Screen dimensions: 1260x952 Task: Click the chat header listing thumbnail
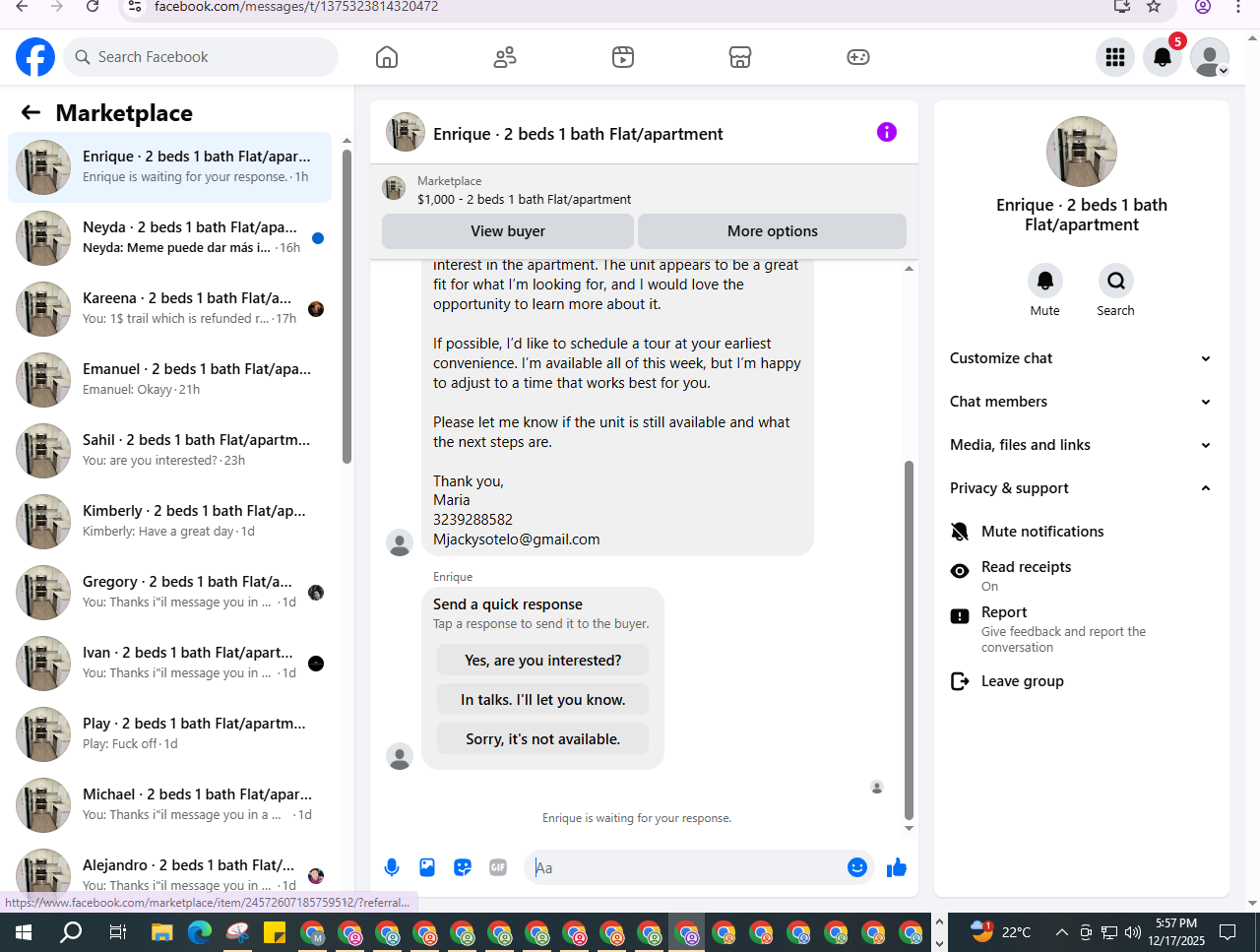[406, 132]
